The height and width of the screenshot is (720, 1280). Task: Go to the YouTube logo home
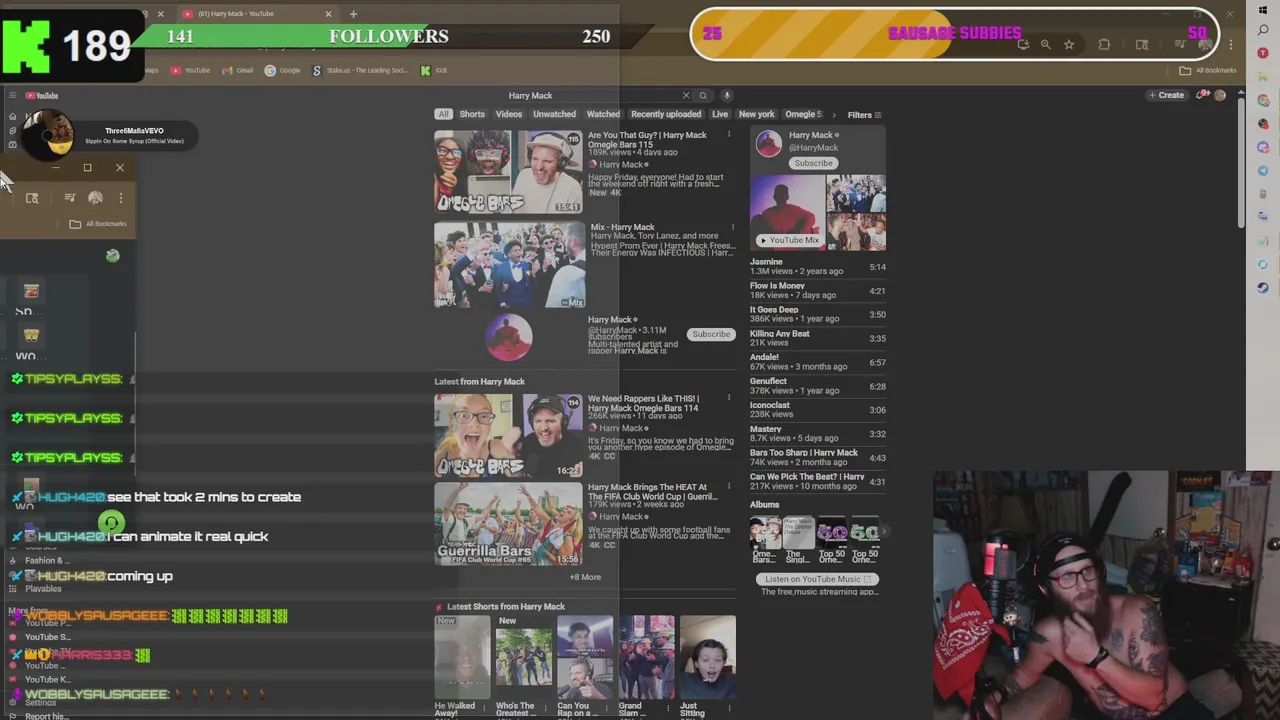[x=42, y=96]
